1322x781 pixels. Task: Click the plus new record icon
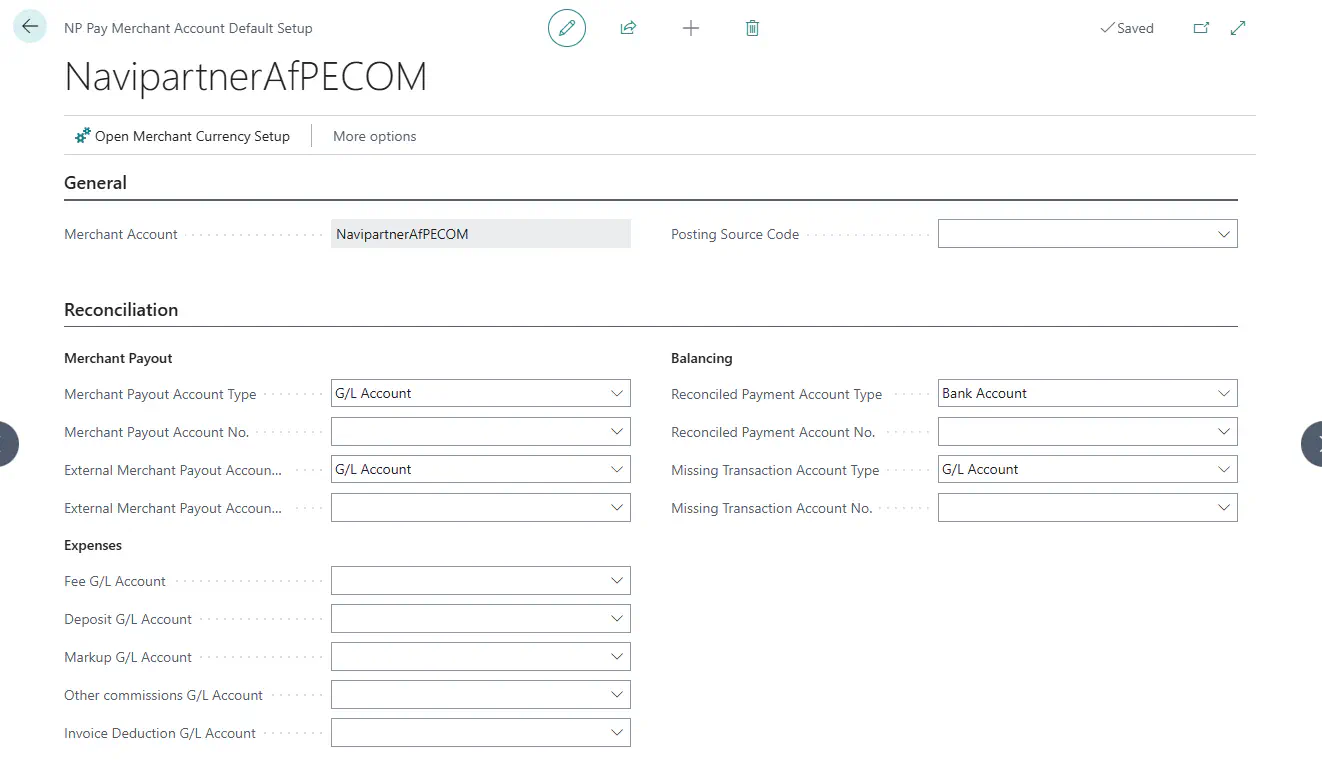(x=690, y=28)
